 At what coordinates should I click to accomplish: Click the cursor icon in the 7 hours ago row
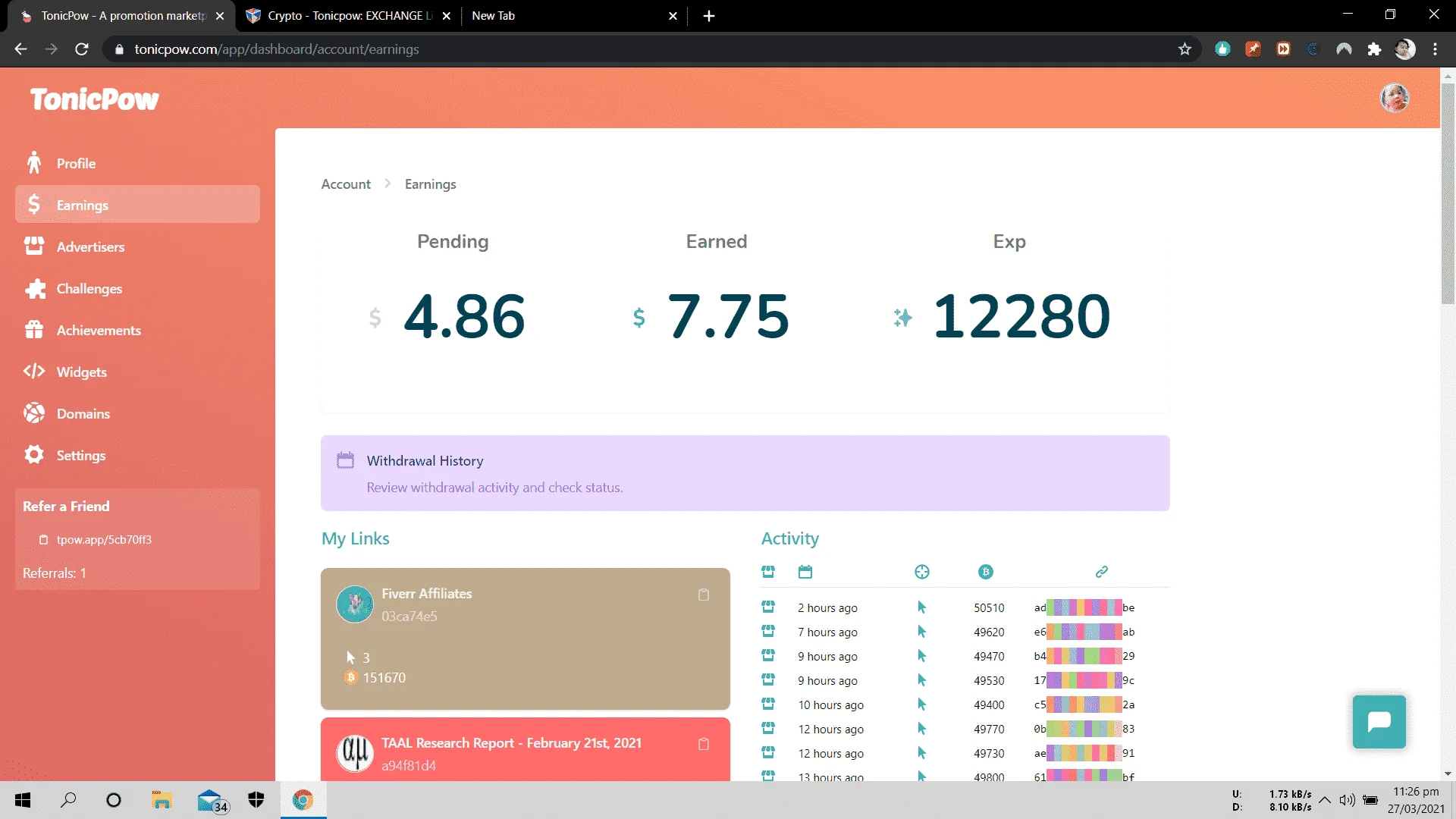coord(922,632)
